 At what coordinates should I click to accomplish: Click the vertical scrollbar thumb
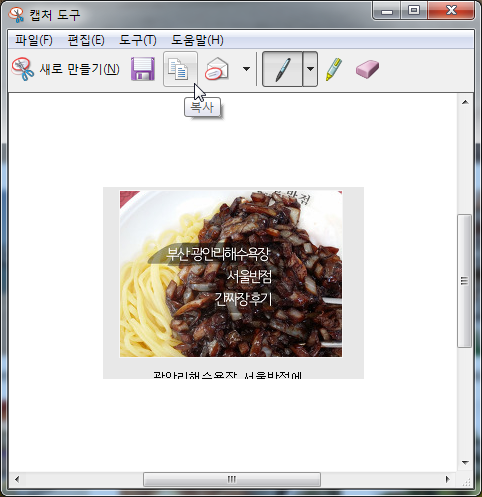point(465,281)
